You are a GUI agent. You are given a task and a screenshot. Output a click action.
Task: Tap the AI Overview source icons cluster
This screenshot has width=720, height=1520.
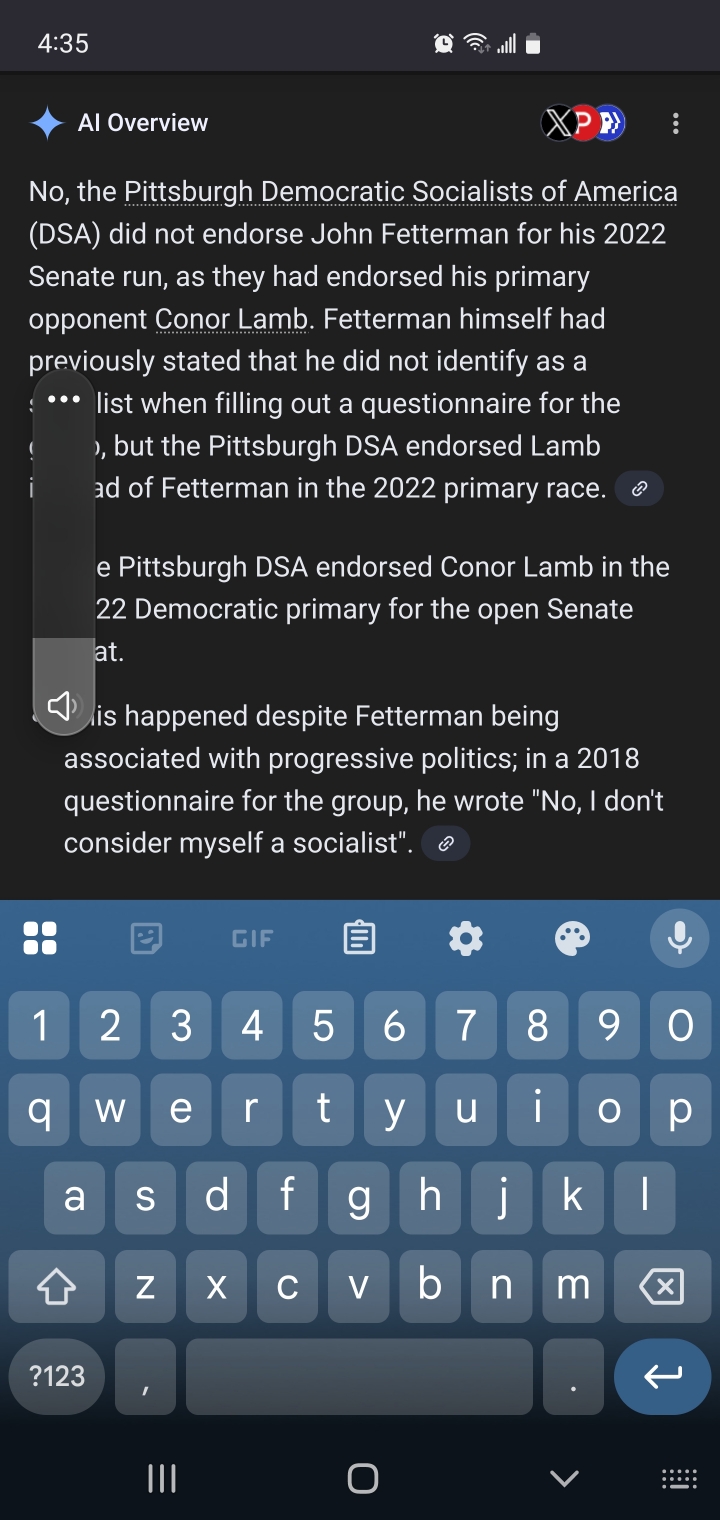583,123
